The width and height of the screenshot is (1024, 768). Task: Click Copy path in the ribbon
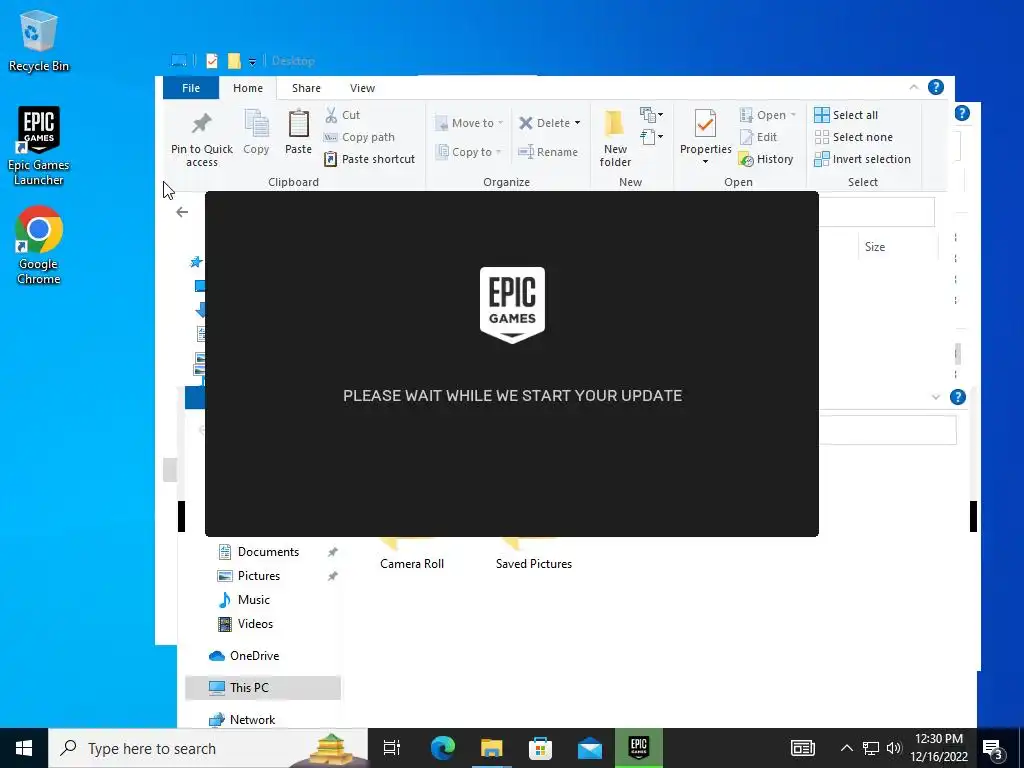(360, 137)
